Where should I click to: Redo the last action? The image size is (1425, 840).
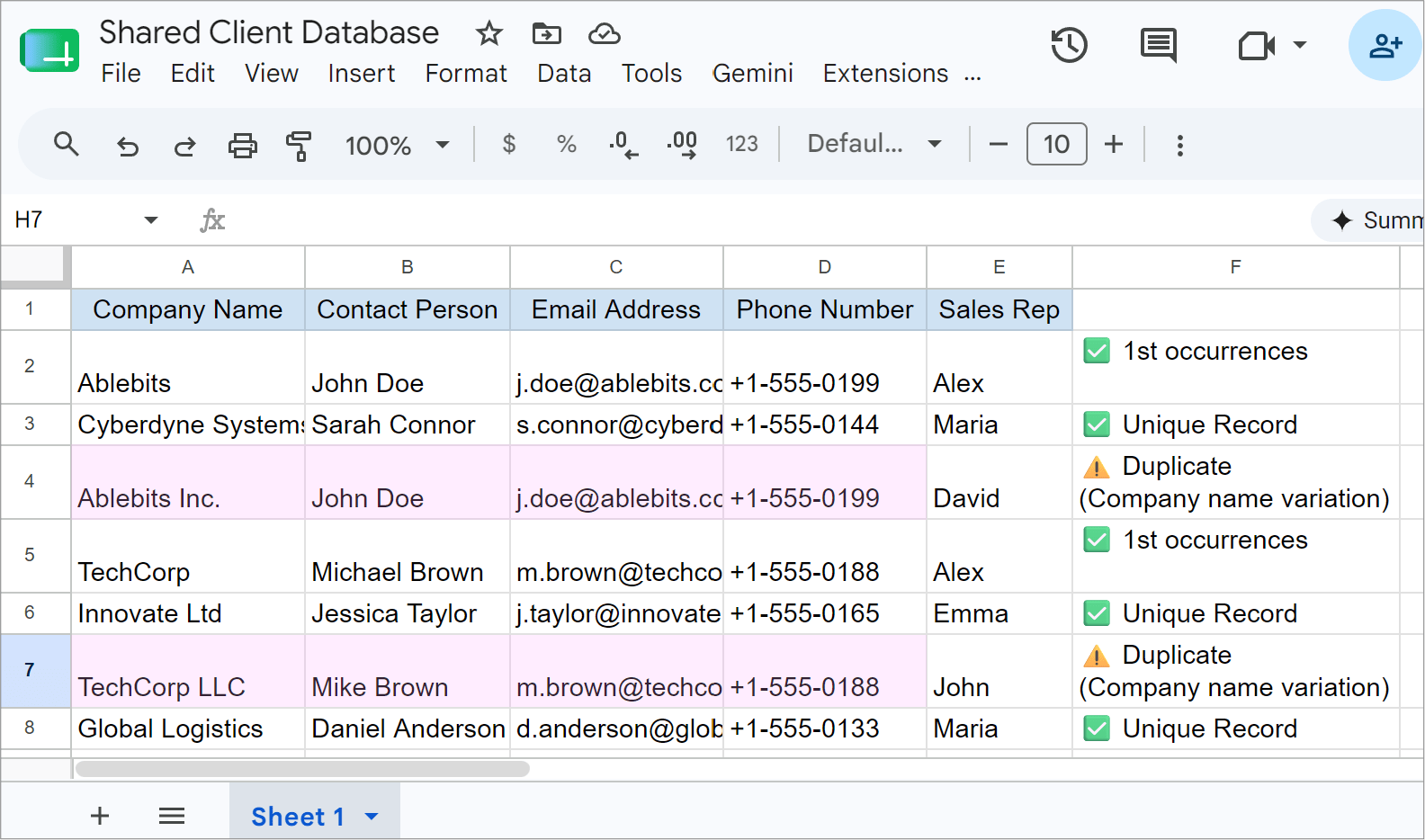[x=185, y=146]
